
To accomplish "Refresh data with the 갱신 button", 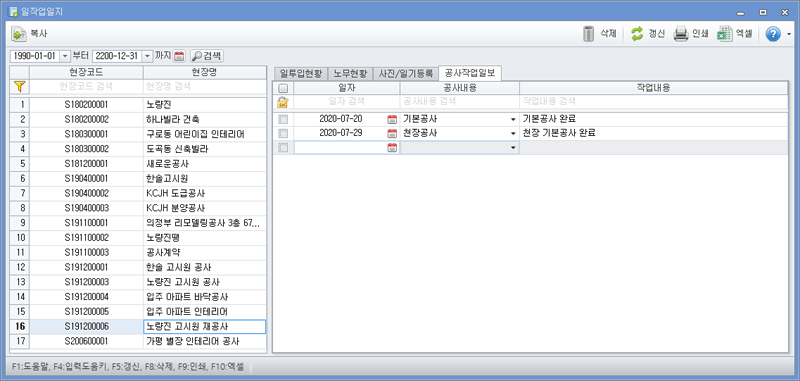I will click(x=647, y=34).
